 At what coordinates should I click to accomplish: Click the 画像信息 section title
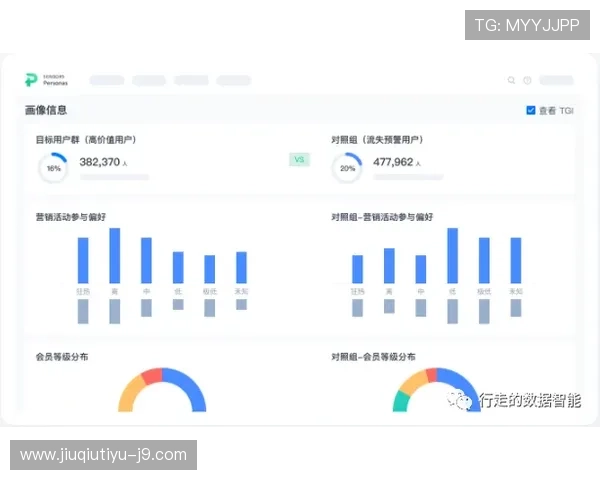(46, 110)
